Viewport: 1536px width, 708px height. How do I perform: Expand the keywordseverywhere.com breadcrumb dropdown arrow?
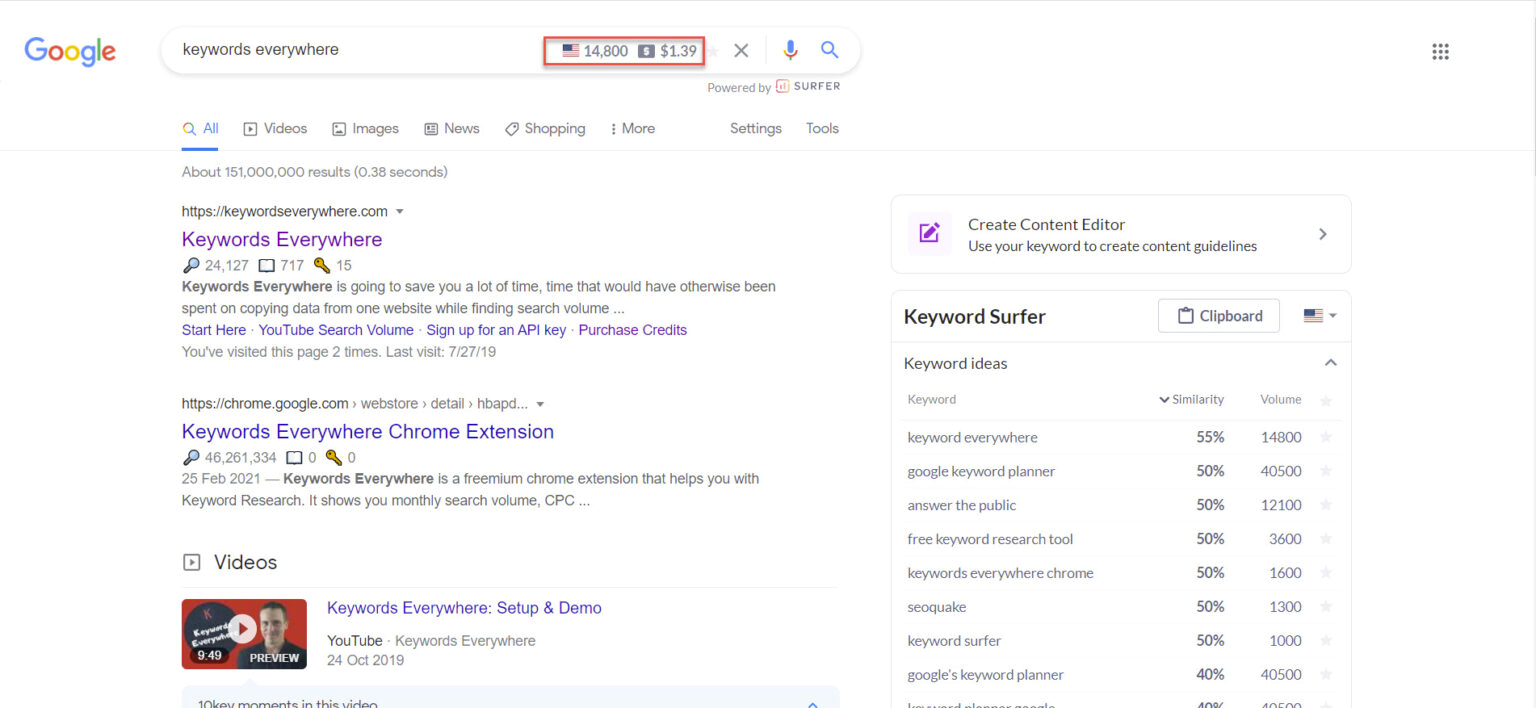400,211
